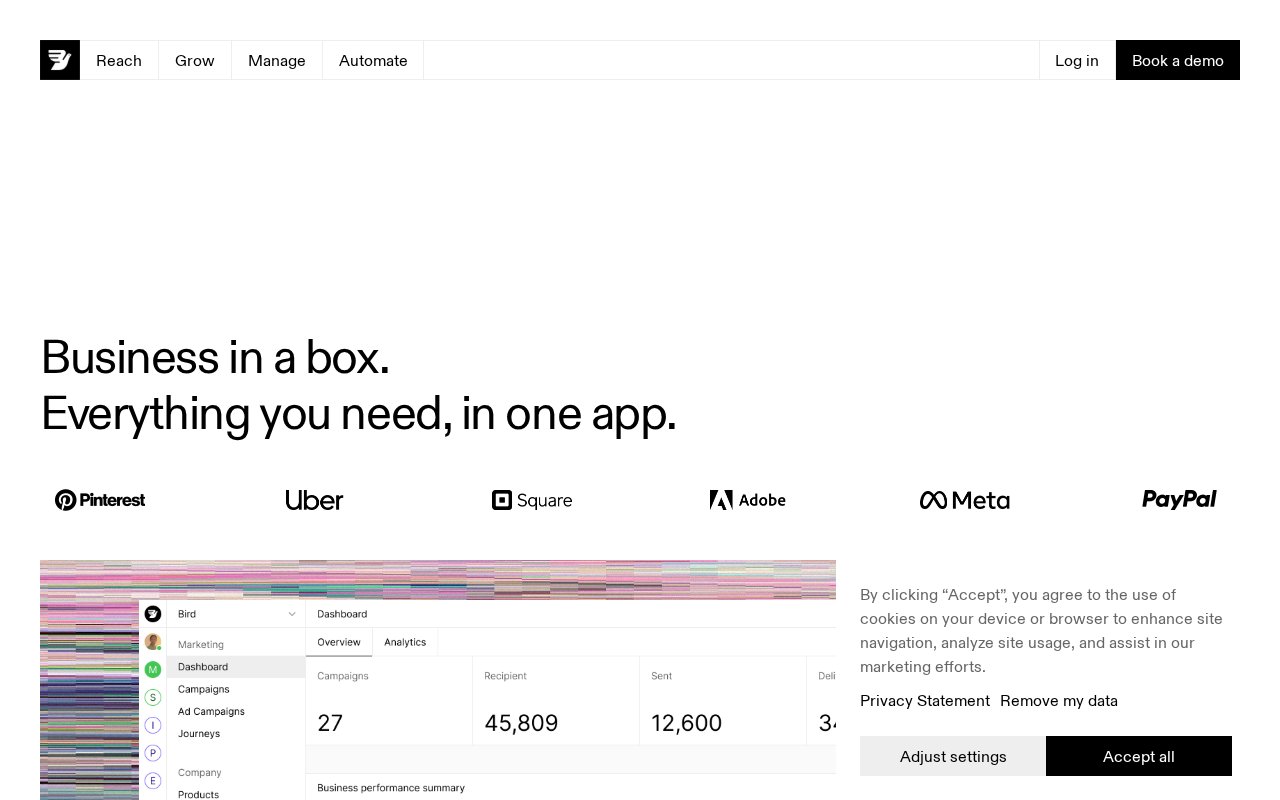Open the Manage menu
This screenshot has height=800, width=1280.
pyautogui.click(x=277, y=60)
